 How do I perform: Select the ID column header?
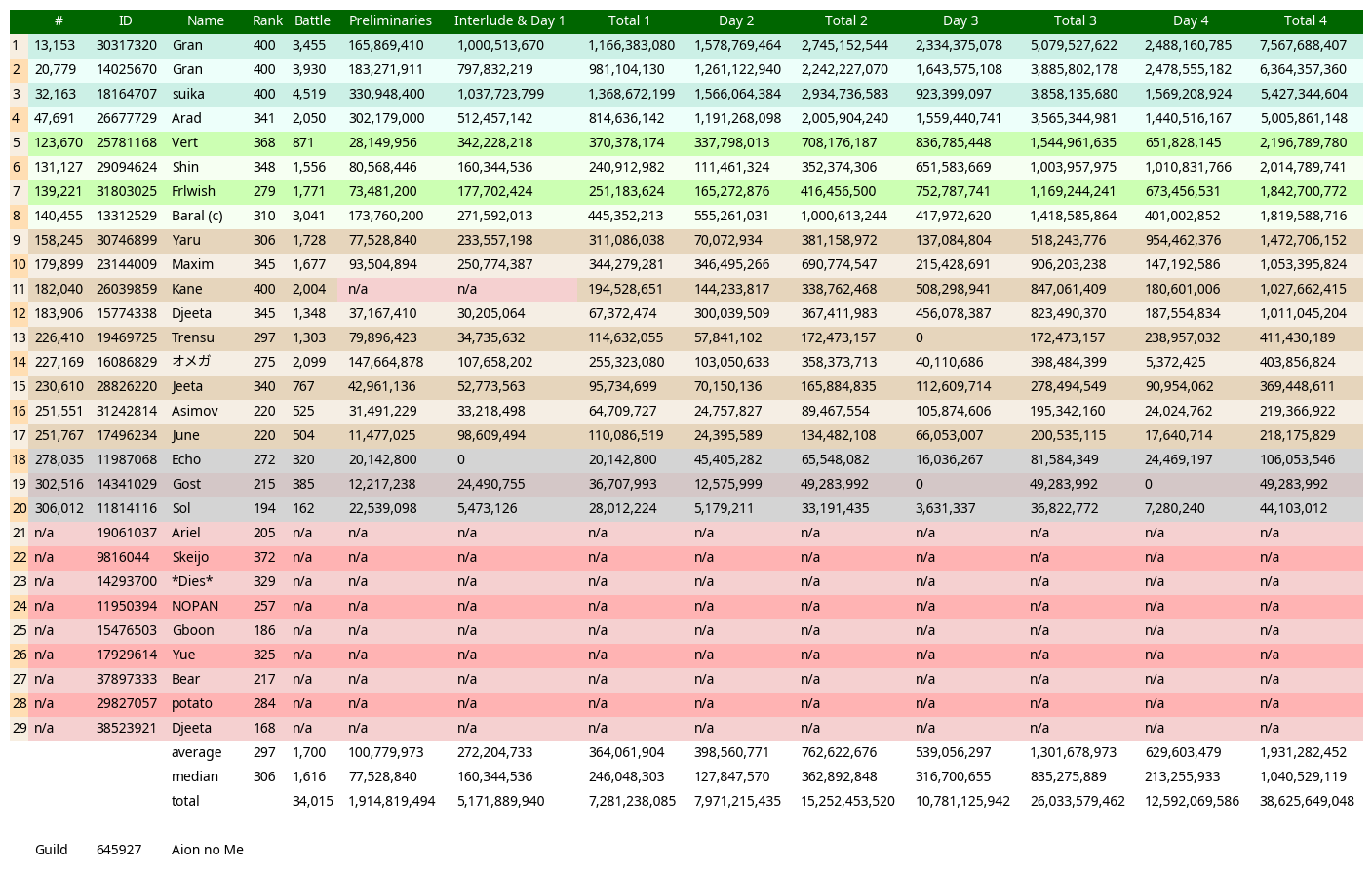point(126,20)
